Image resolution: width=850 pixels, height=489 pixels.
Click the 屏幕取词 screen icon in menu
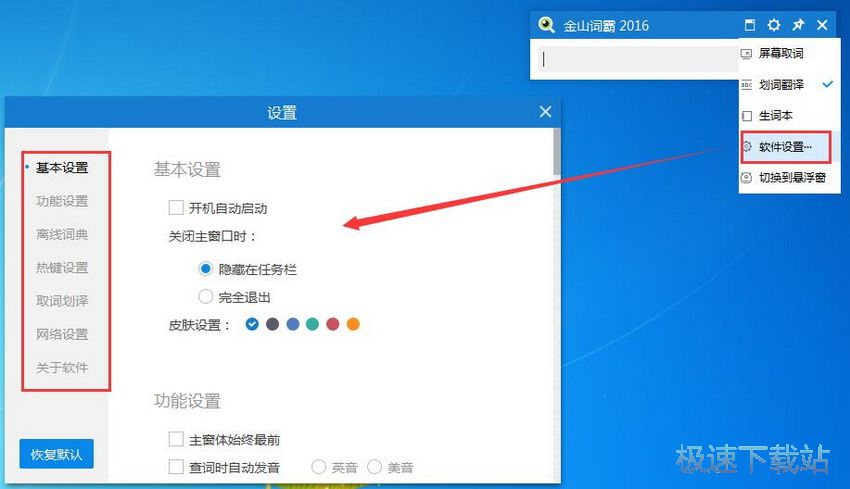[746, 54]
